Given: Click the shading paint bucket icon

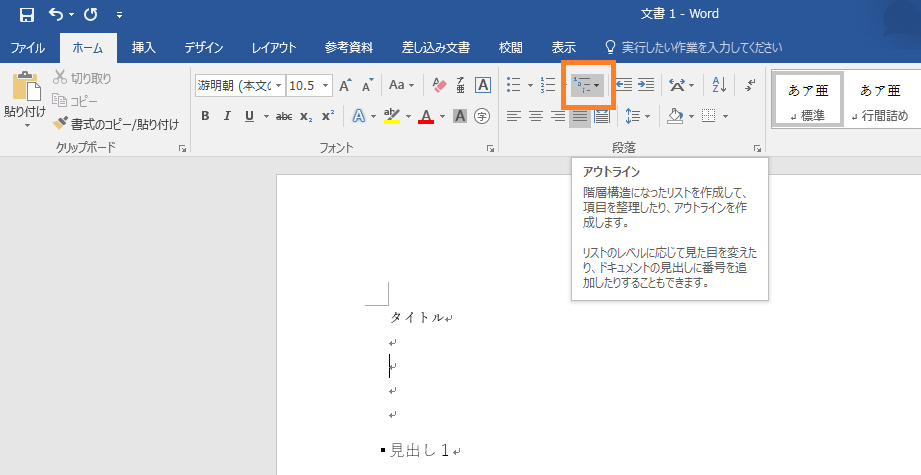Looking at the screenshot, I should point(675,116).
